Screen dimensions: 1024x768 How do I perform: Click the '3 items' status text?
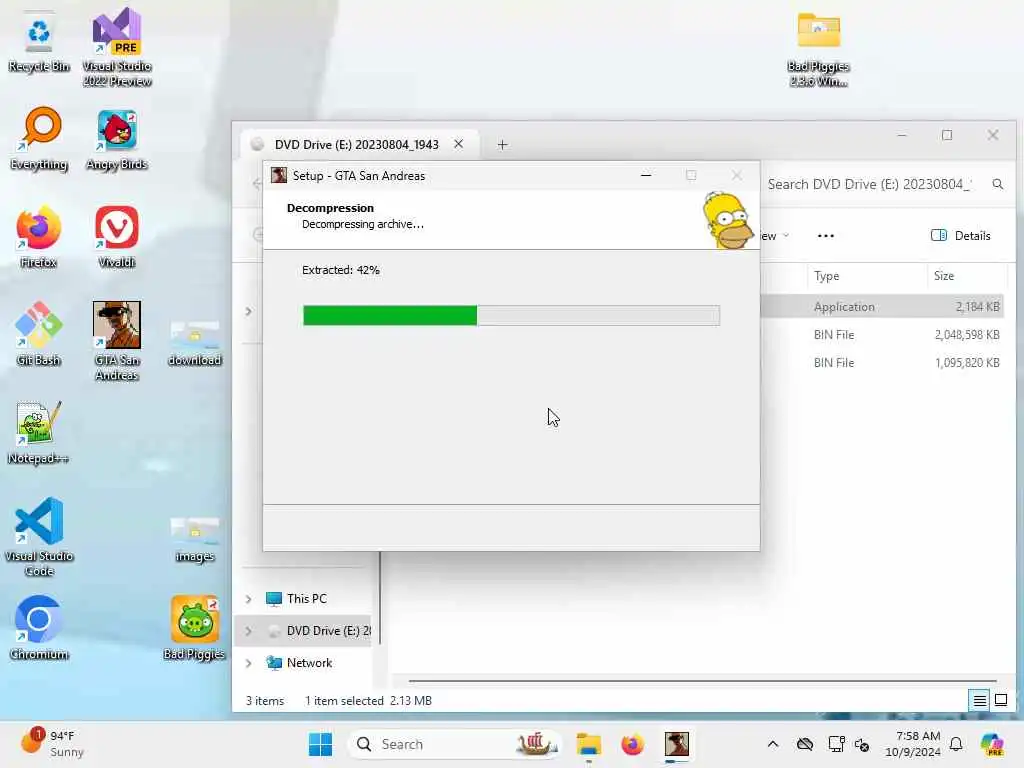tap(265, 701)
